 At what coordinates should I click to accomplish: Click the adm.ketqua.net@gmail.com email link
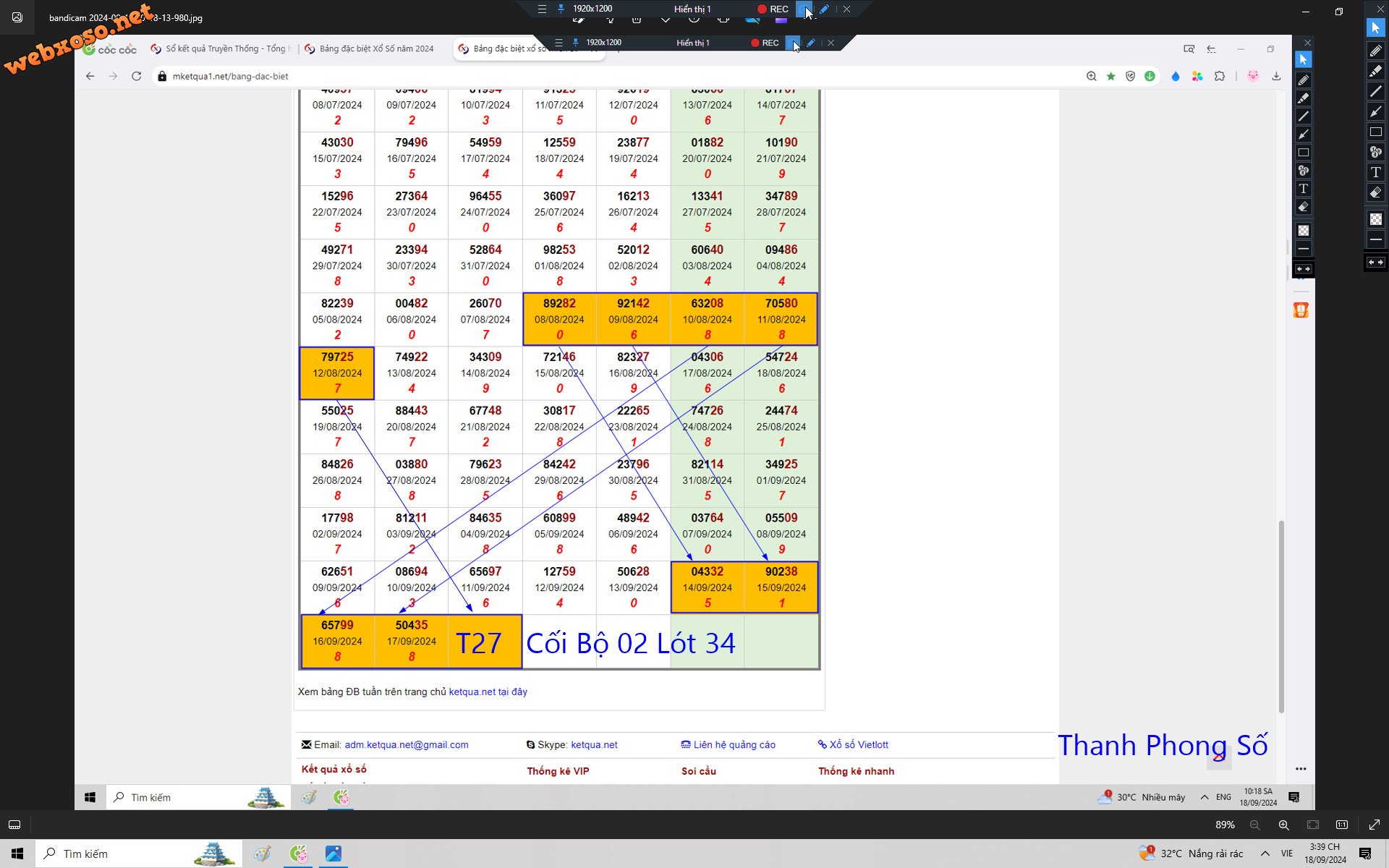tap(407, 744)
